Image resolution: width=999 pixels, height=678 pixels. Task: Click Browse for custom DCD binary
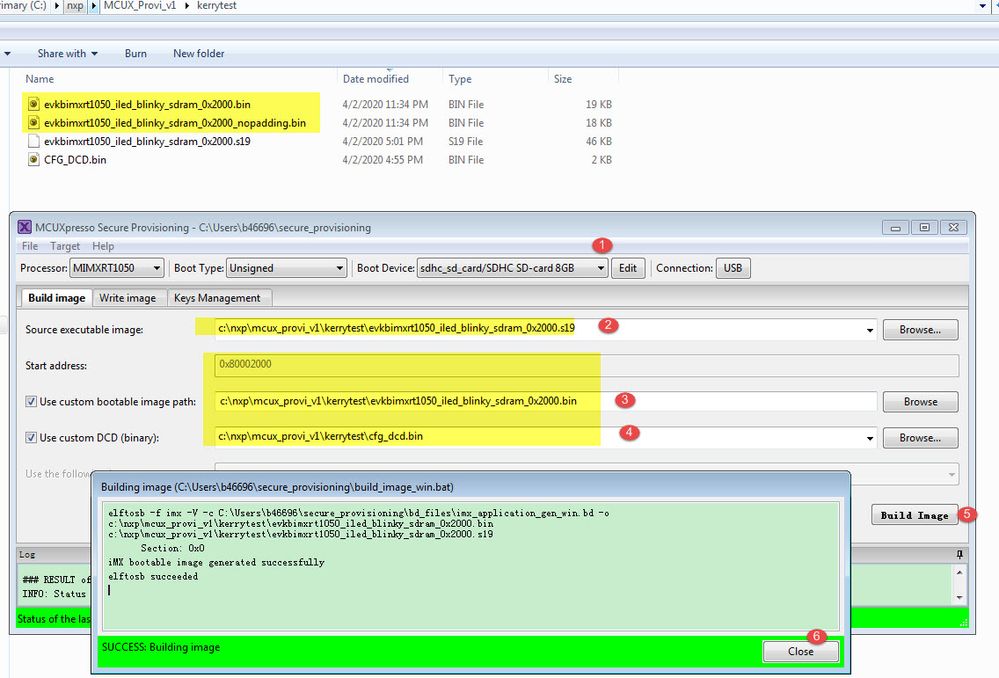point(920,438)
